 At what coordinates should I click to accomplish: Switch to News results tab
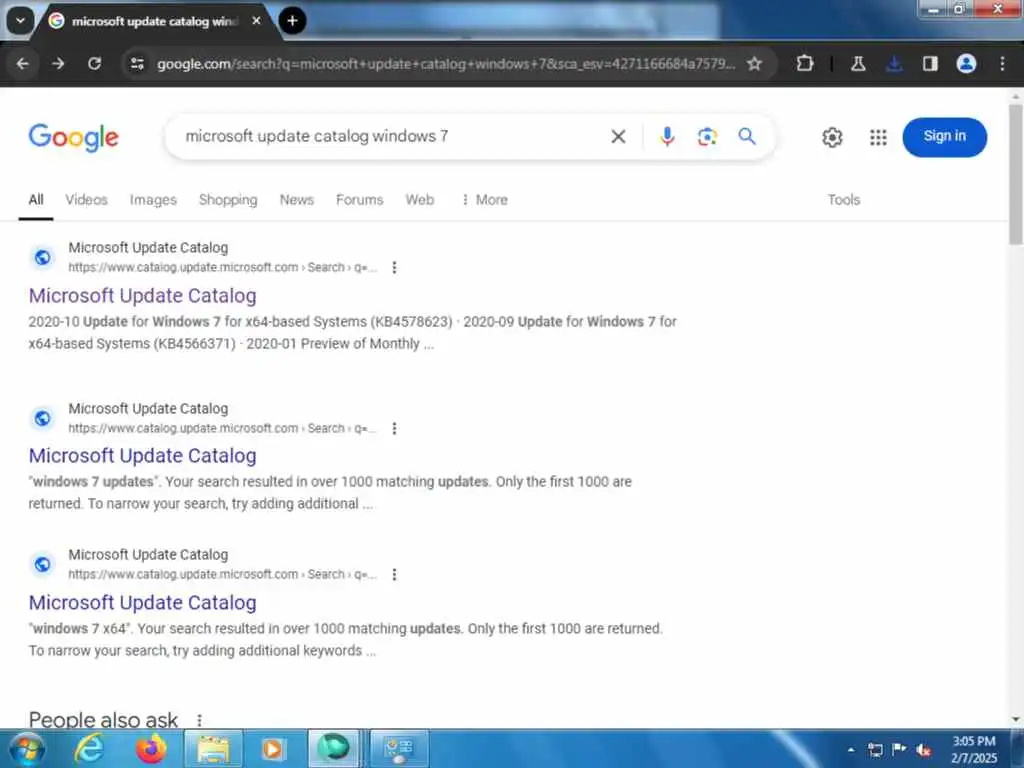tap(296, 200)
